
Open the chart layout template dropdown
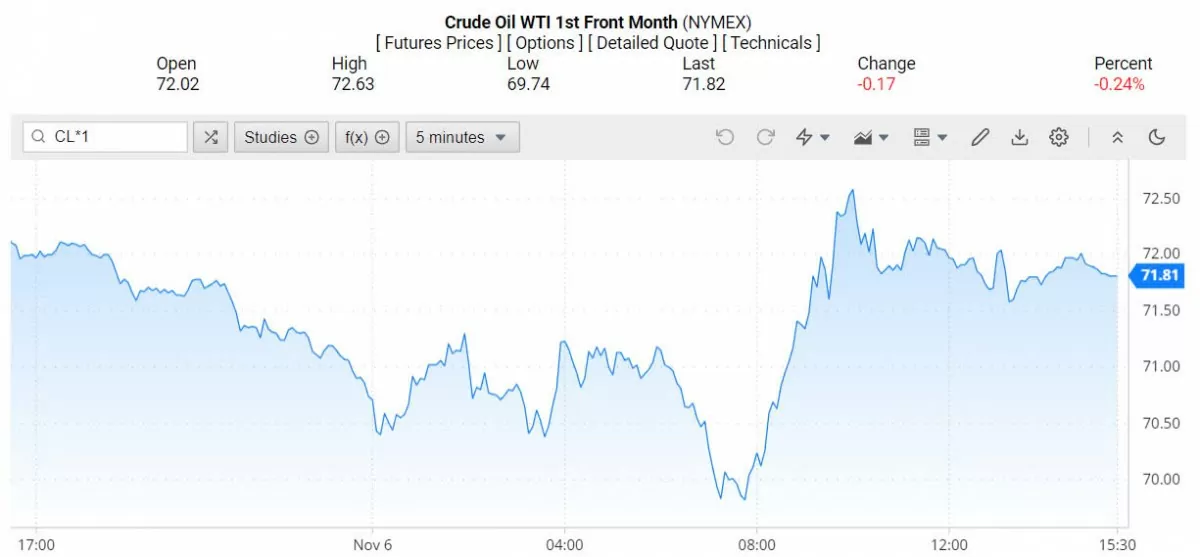(930, 137)
